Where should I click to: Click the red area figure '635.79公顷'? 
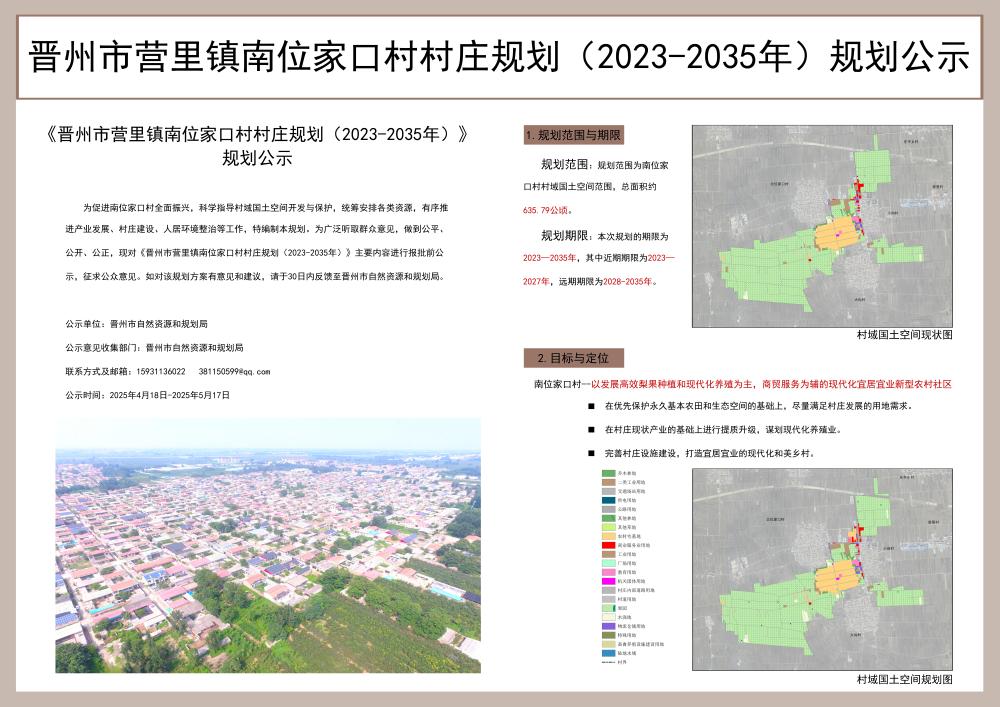(x=548, y=210)
